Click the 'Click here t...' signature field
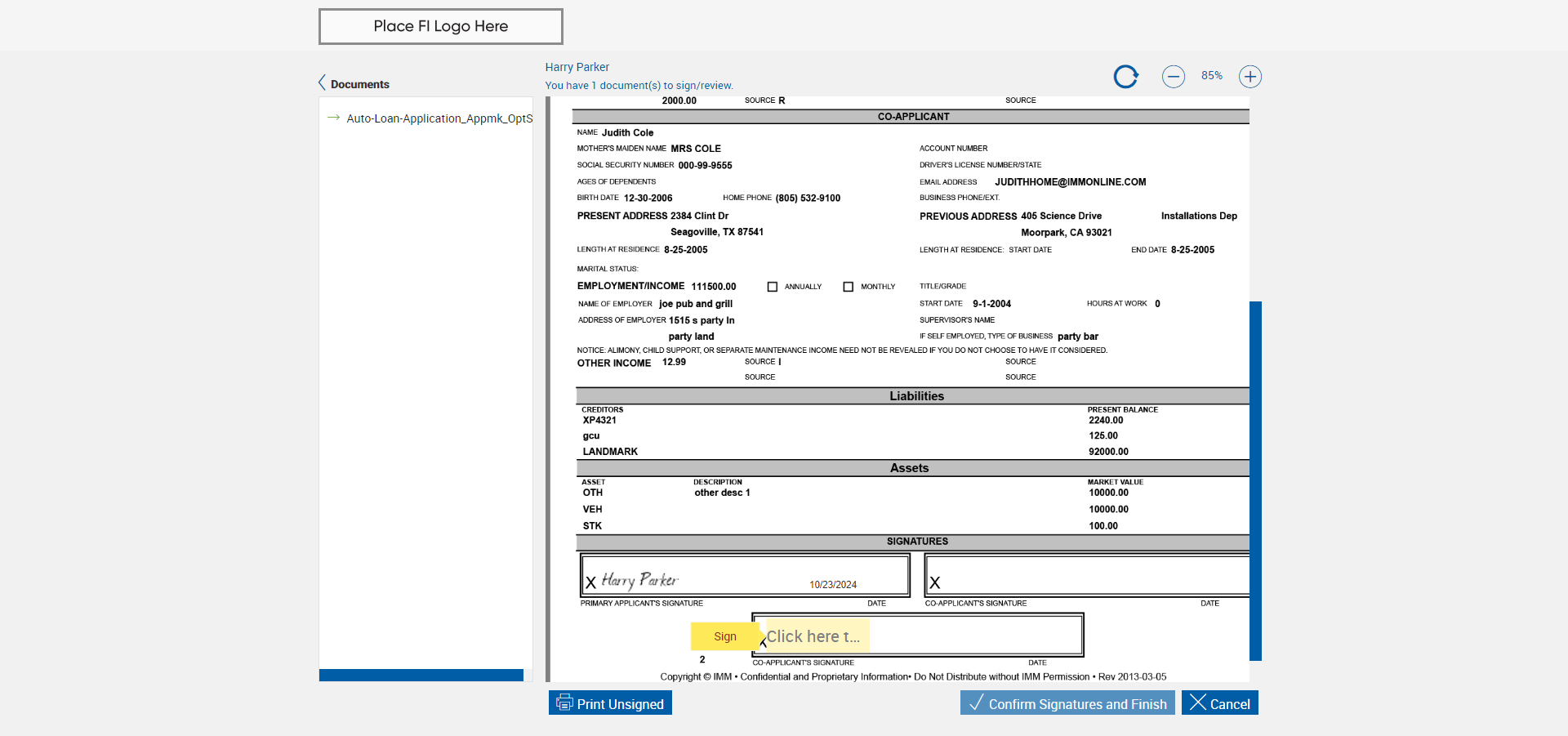Viewport: 1568px width, 736px height. pos(817,636)
